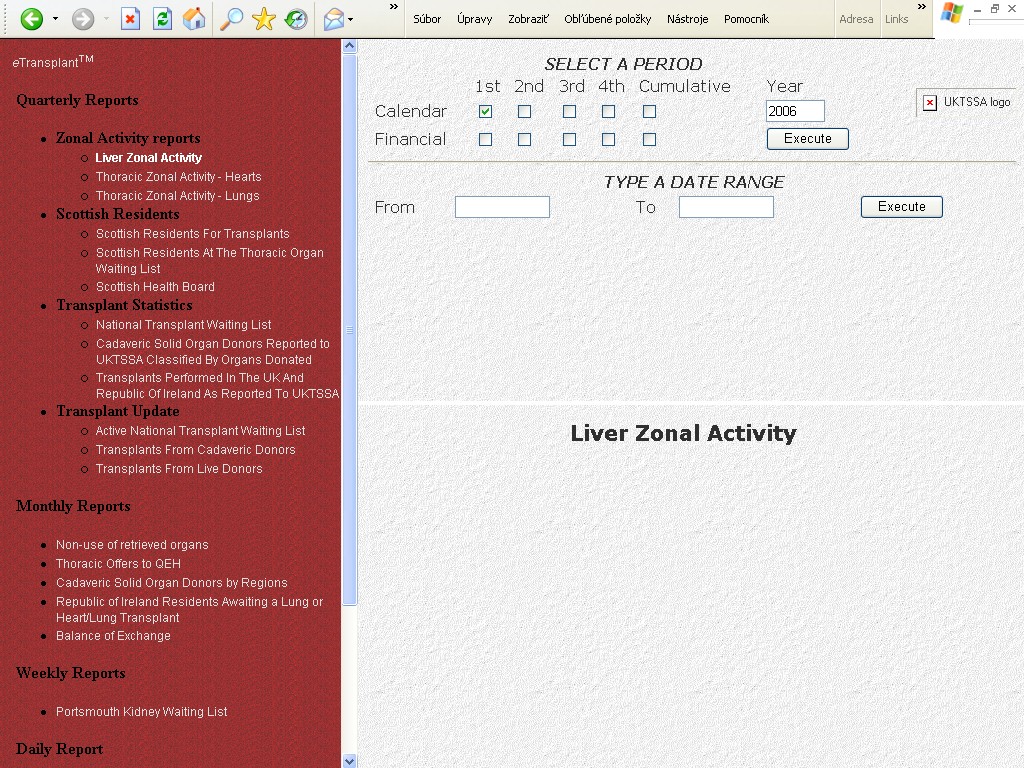Click Execute button for date range

(902, 206)
